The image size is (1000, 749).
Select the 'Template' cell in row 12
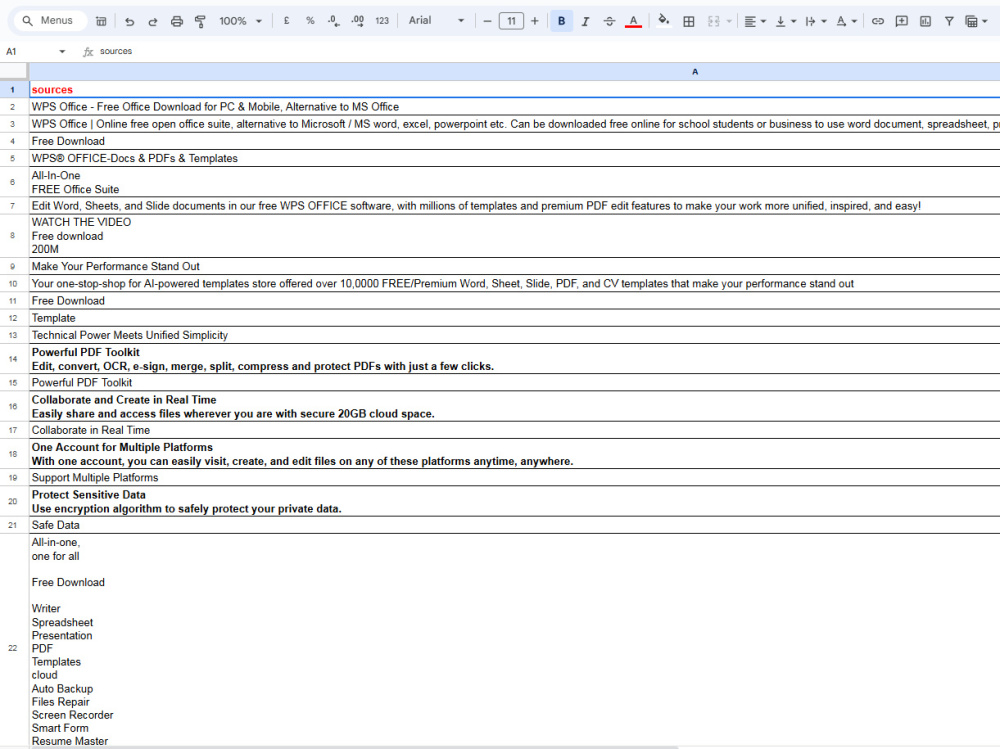tap(514, 318)
